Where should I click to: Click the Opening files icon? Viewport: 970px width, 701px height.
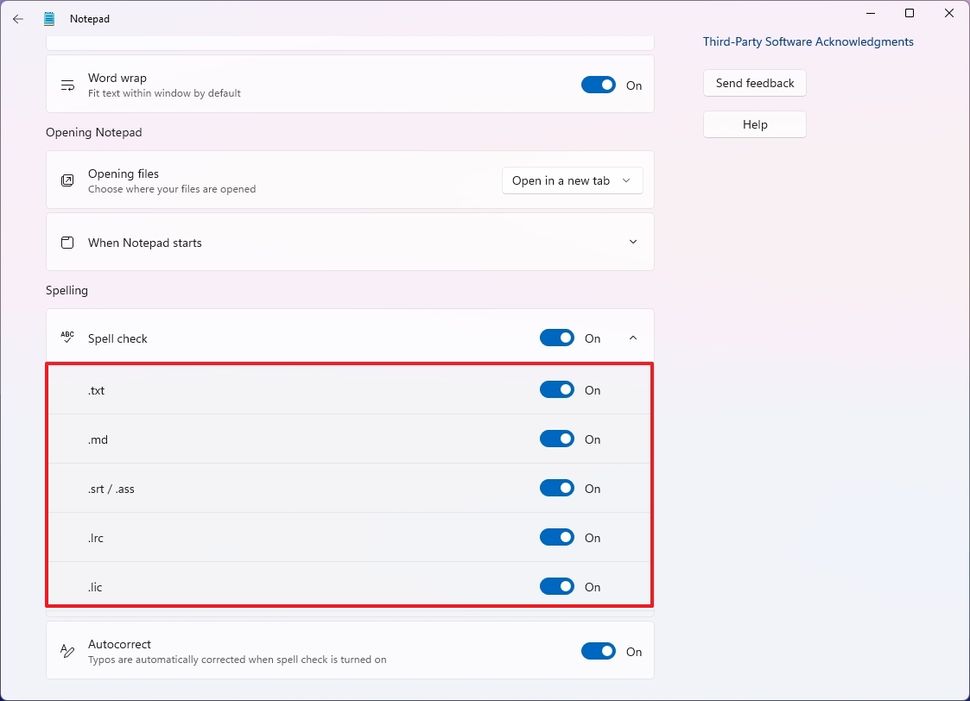point(67,180)
